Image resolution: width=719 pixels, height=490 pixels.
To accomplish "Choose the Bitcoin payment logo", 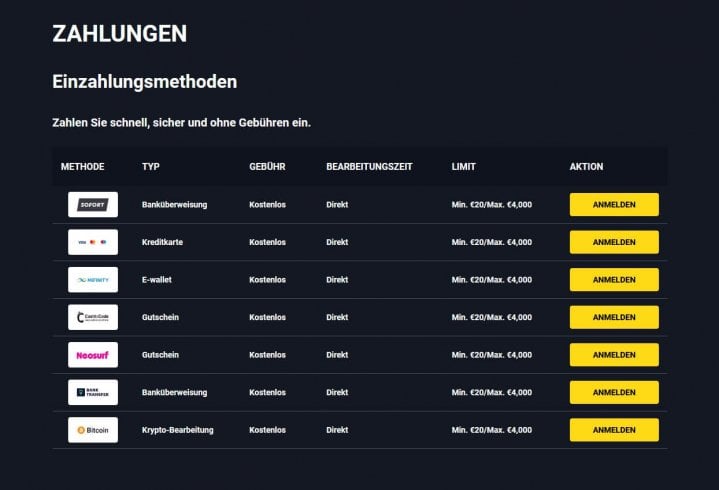I will 93,430.
